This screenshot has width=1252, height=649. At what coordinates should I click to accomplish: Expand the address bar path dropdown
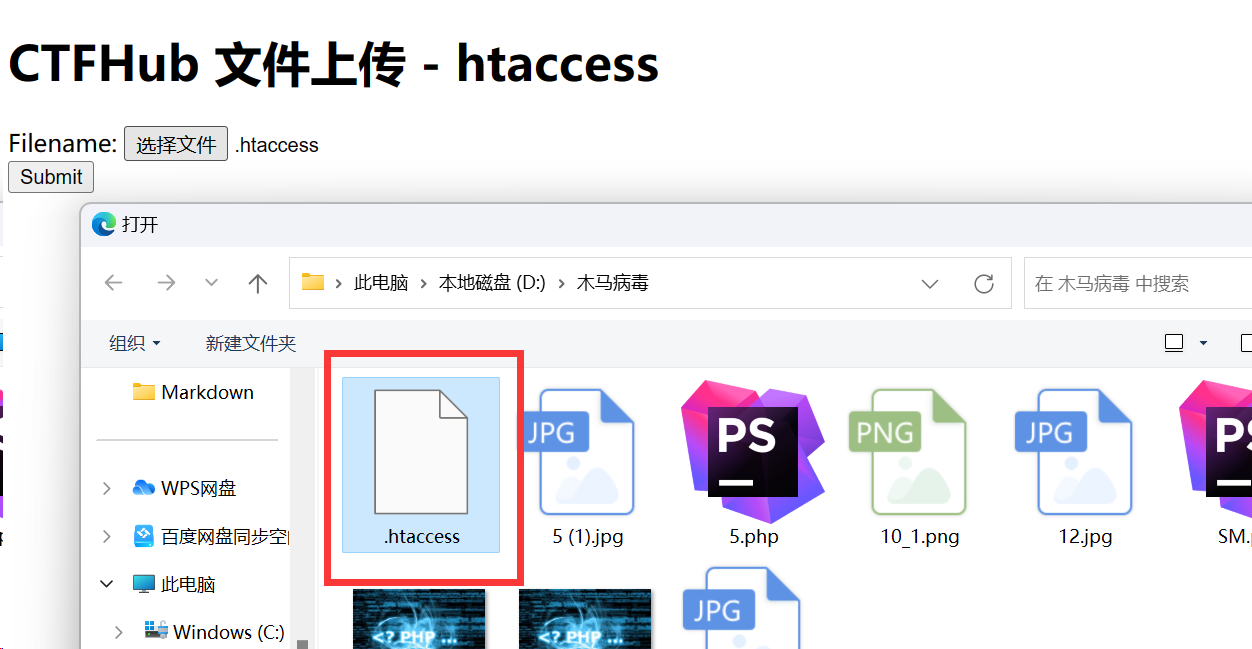tap(930, 283)
